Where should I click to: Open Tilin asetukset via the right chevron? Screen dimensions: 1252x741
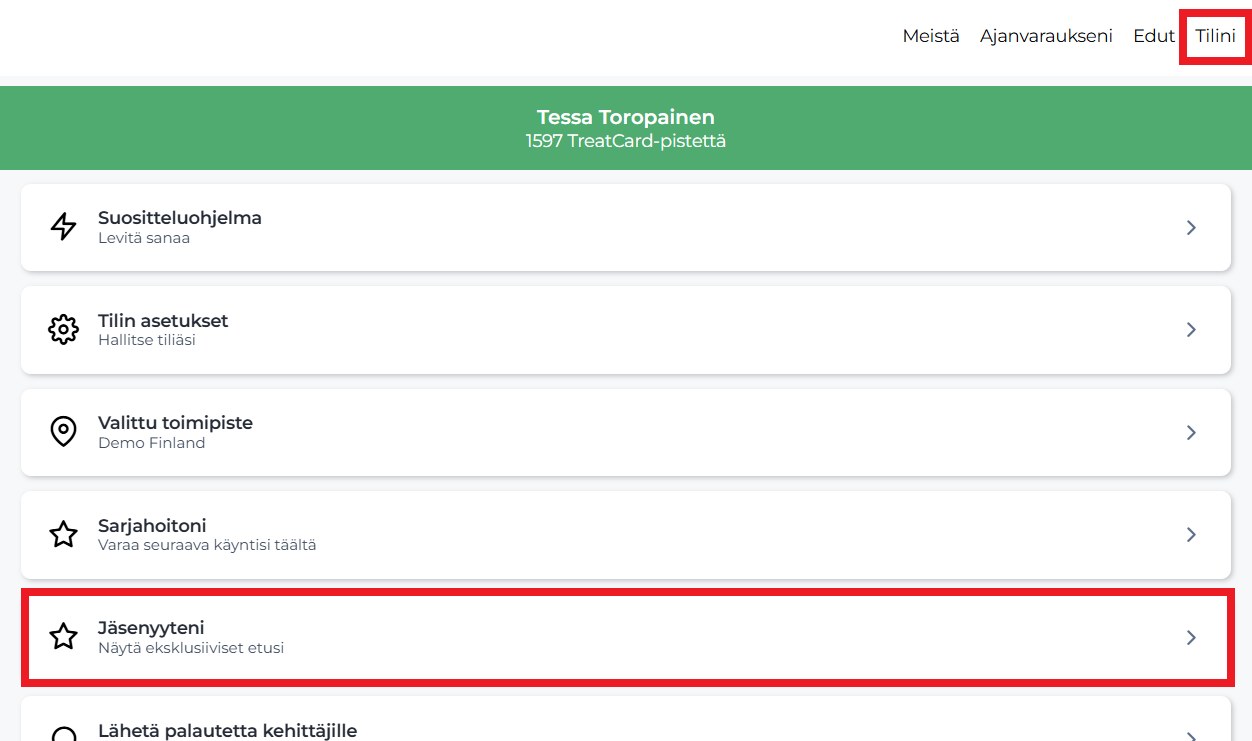pyautogui.click(x=1190, y=329)
